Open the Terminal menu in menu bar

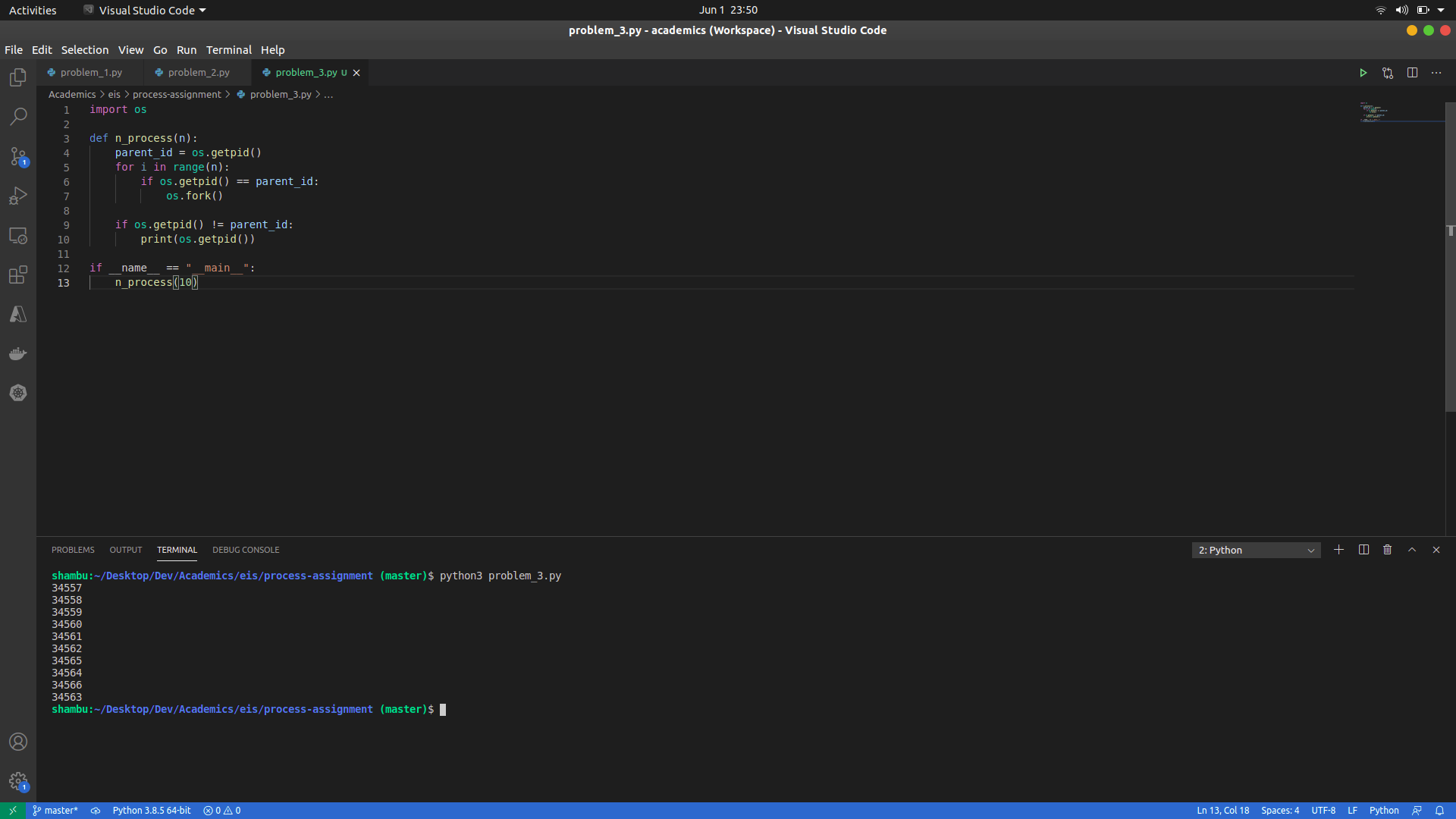[228, 50]
